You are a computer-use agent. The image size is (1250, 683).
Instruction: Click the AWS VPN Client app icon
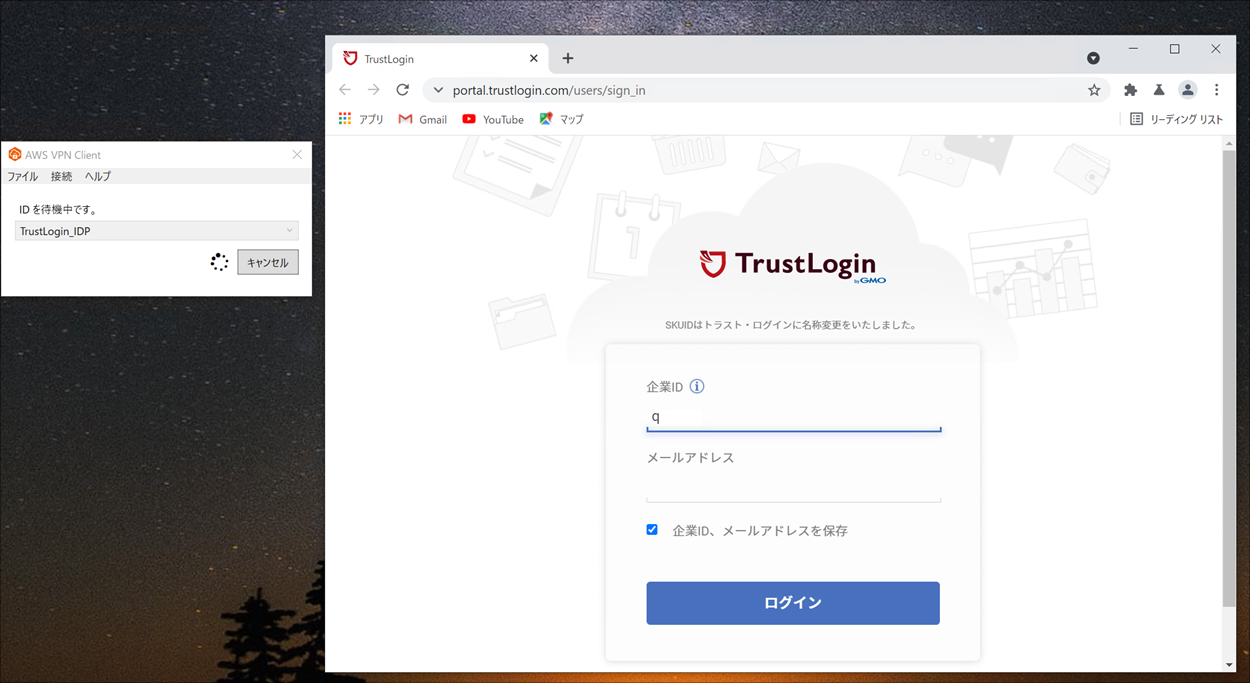coord(14,155)
